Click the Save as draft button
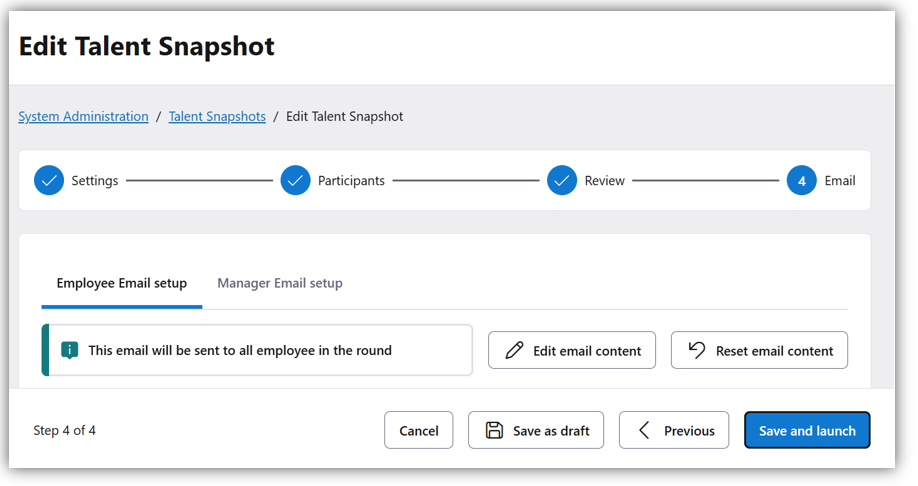This screenshot has width=918, height=486. tap(537, 431)
